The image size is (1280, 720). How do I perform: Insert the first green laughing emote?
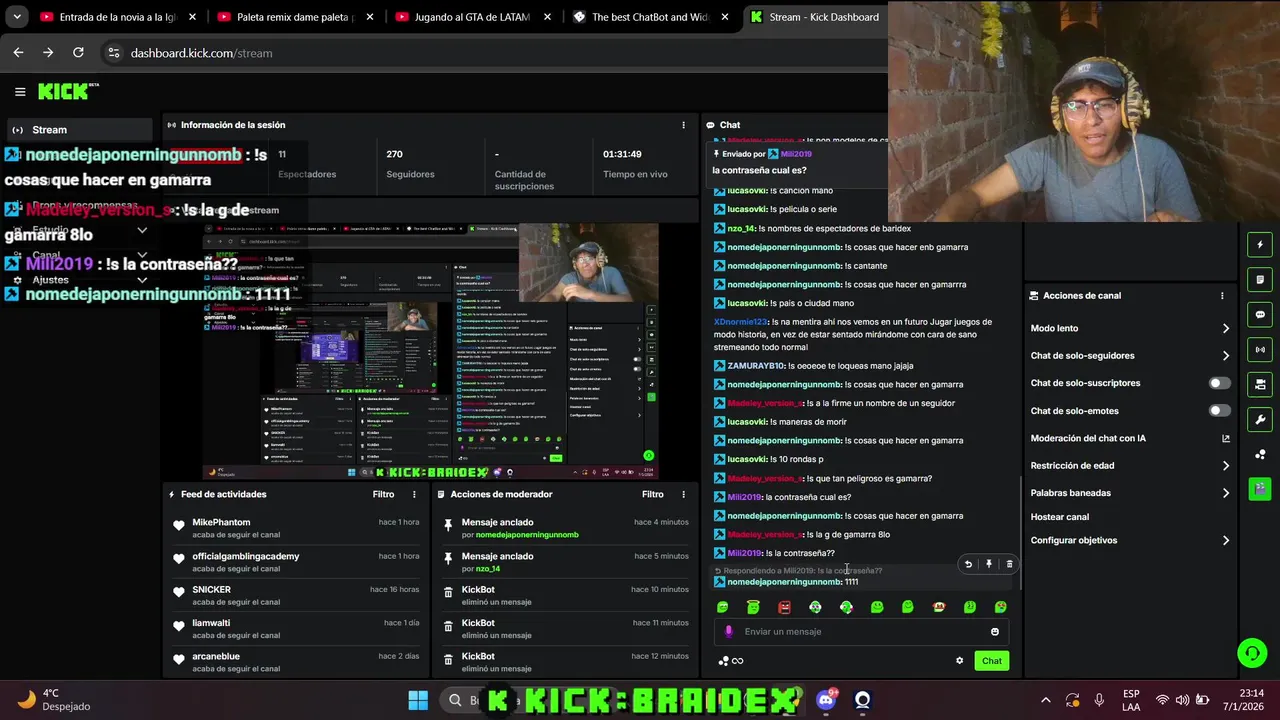pos(722,607)
